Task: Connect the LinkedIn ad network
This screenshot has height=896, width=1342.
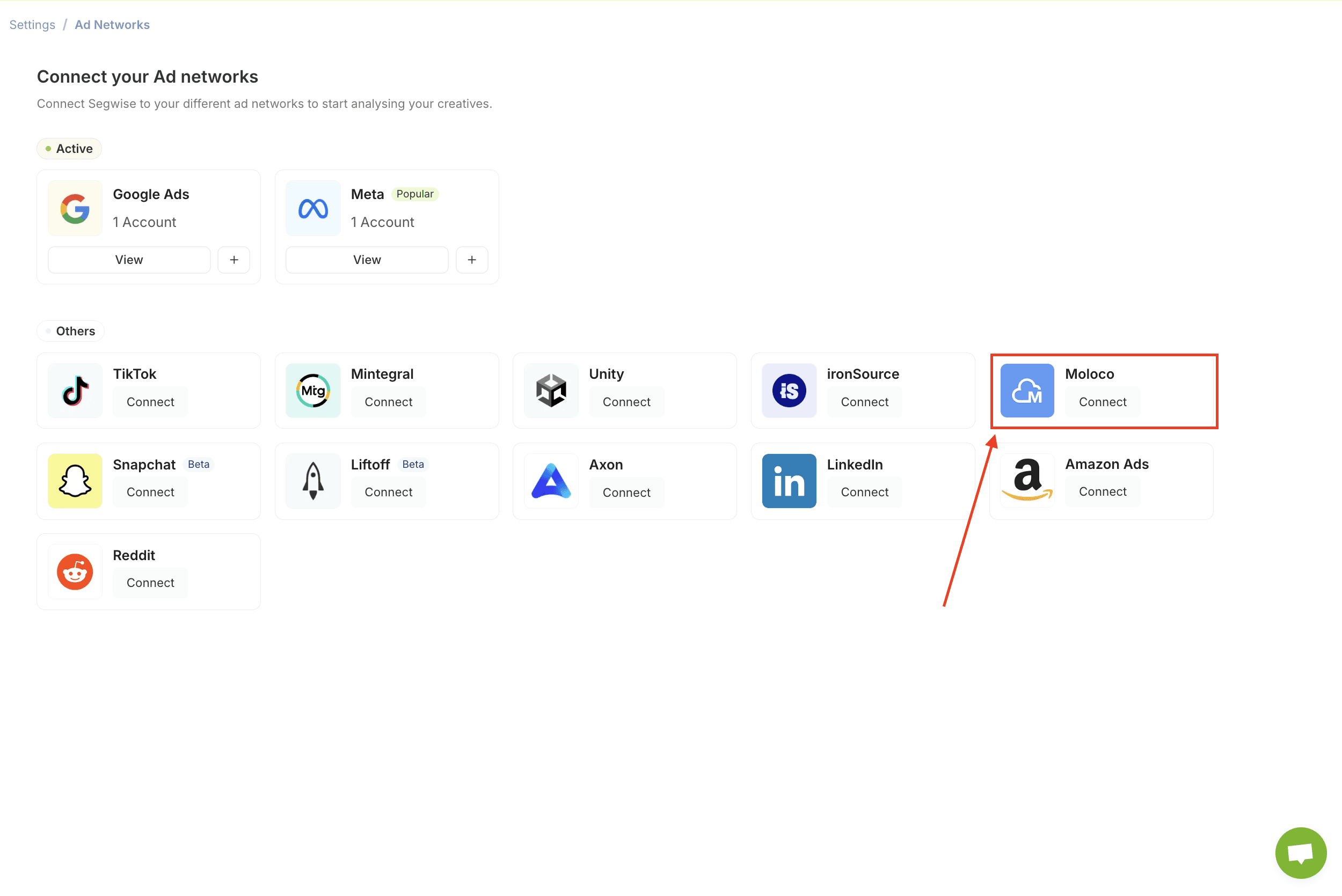Action: (864, 493)
